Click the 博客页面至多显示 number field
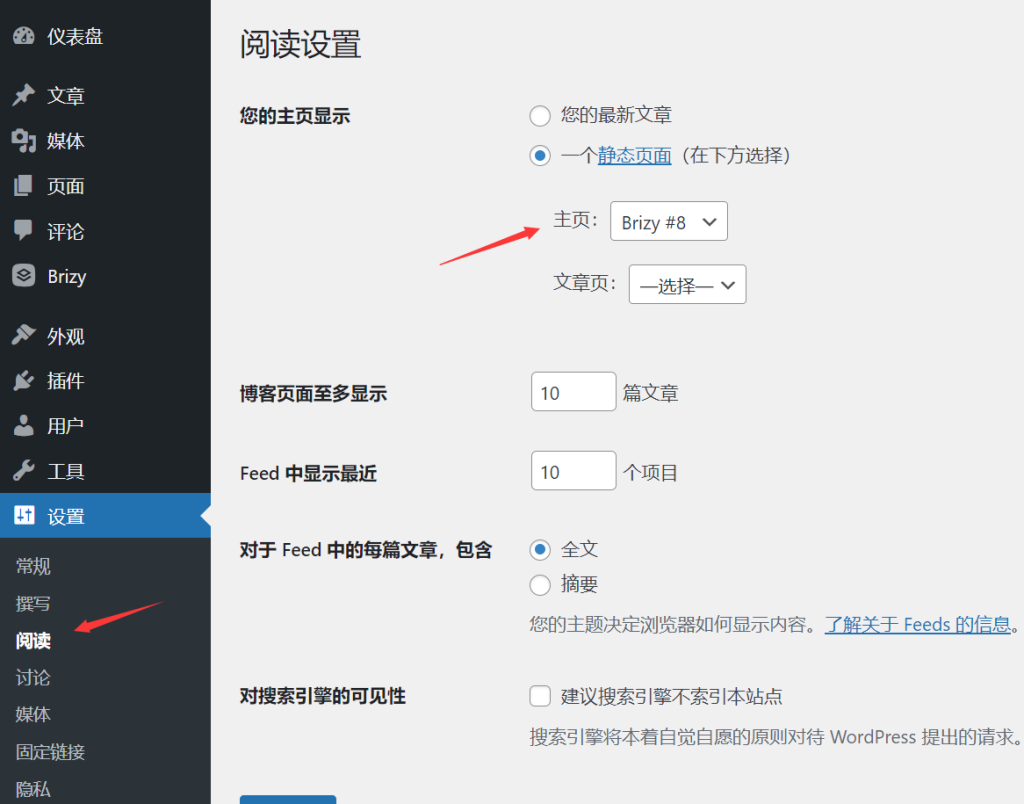 coord(573,392)
